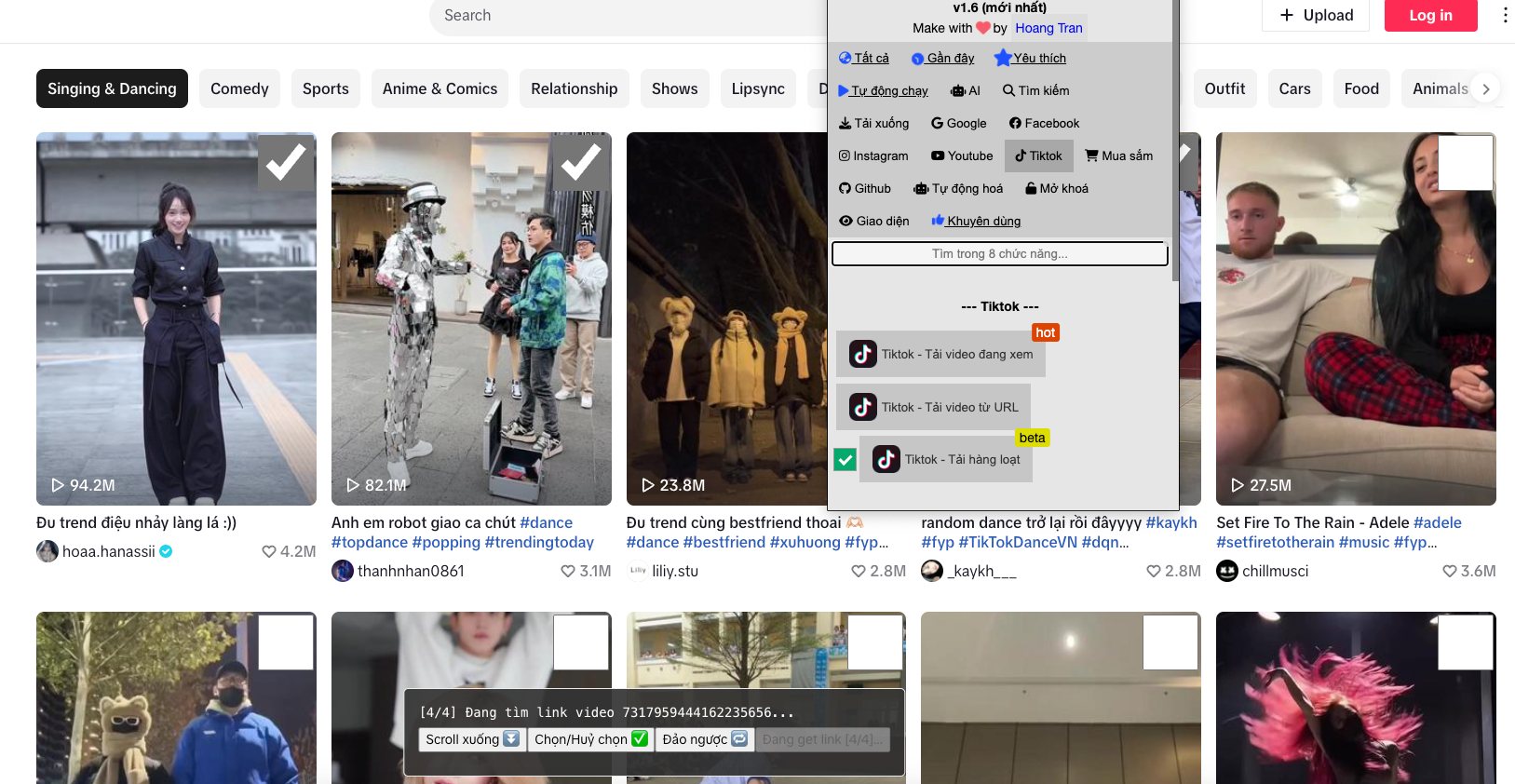Select the Anime & Comics category chip
The width and height of the screenshot is (1515, 784).
click(440, 88)
